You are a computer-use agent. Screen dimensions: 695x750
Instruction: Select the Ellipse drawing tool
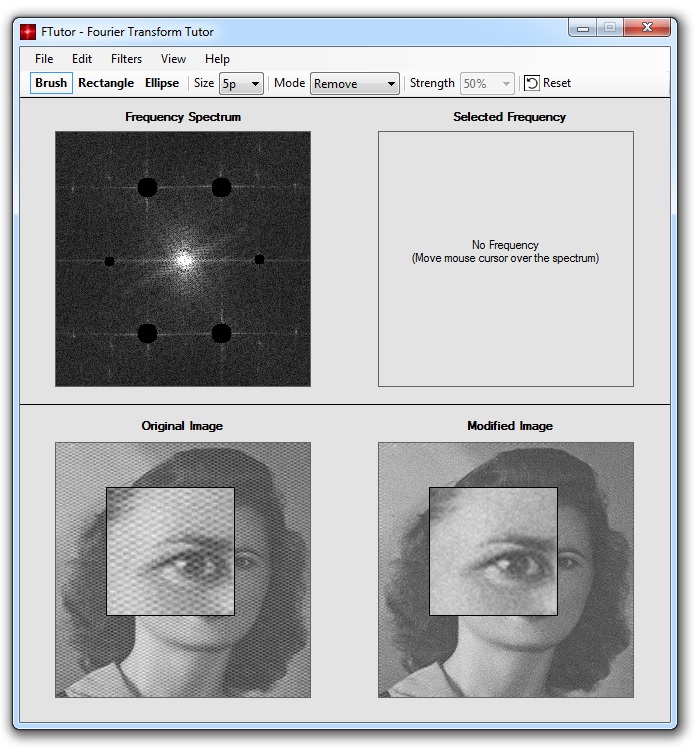162,83
